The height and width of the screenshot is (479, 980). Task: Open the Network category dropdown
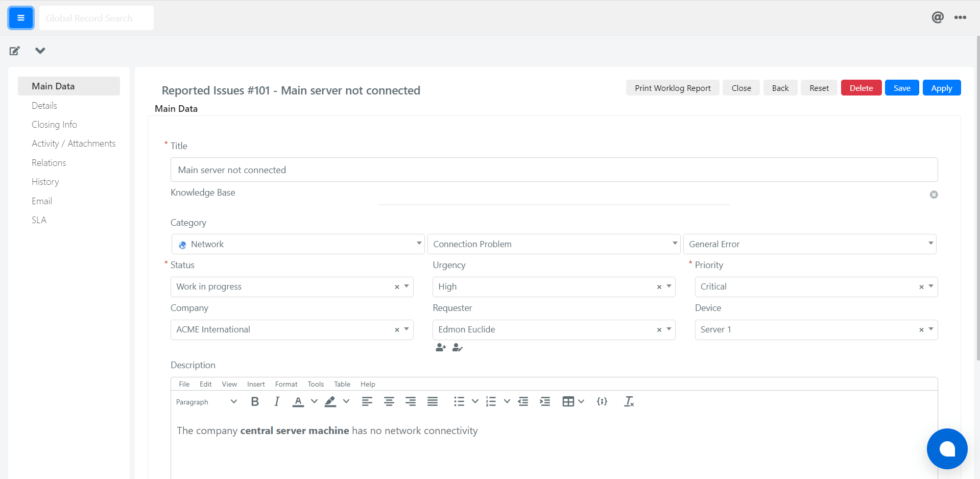(298, 244)
